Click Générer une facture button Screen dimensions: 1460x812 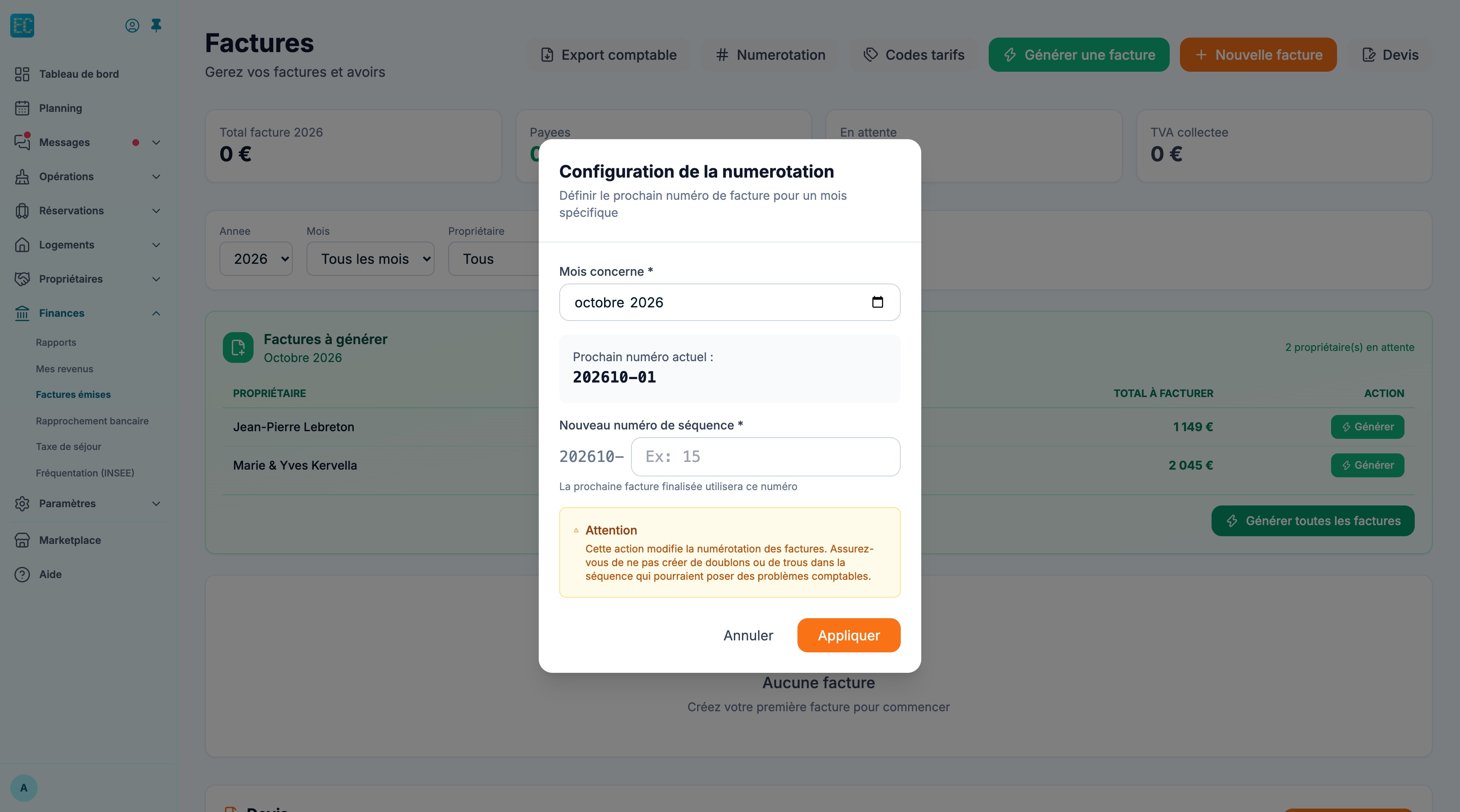(x=1079, y=55)
